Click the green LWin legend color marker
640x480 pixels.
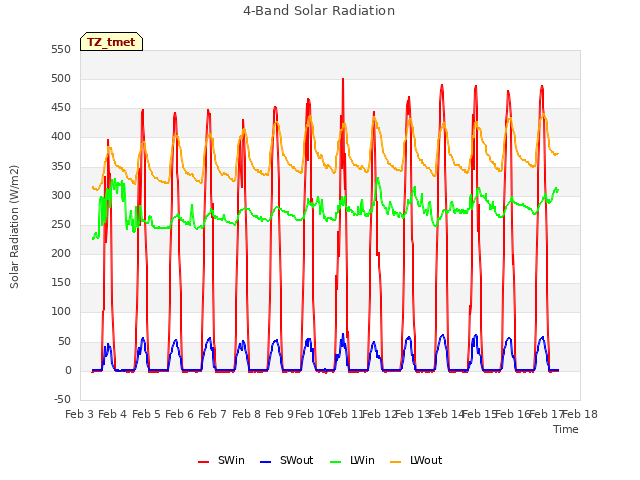[335, 462]
